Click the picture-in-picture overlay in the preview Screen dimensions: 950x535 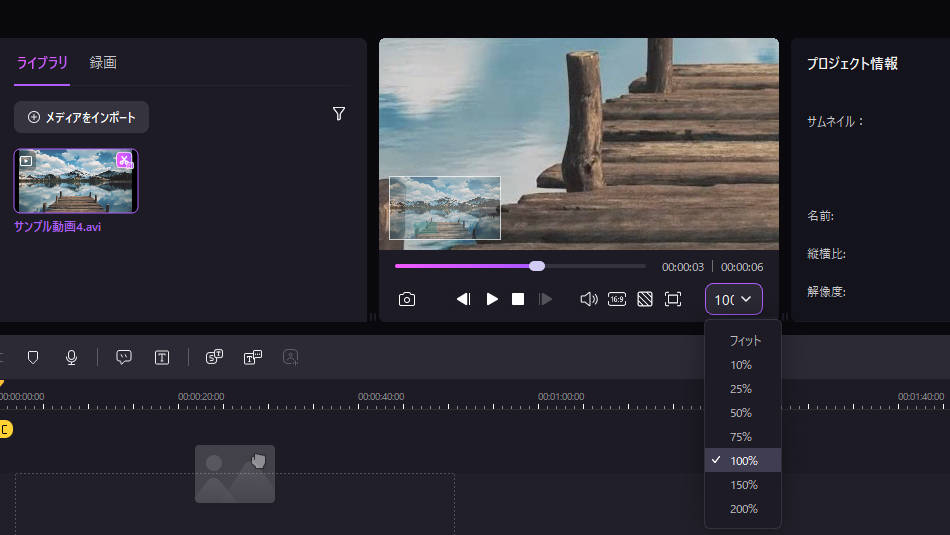[445, 208]
